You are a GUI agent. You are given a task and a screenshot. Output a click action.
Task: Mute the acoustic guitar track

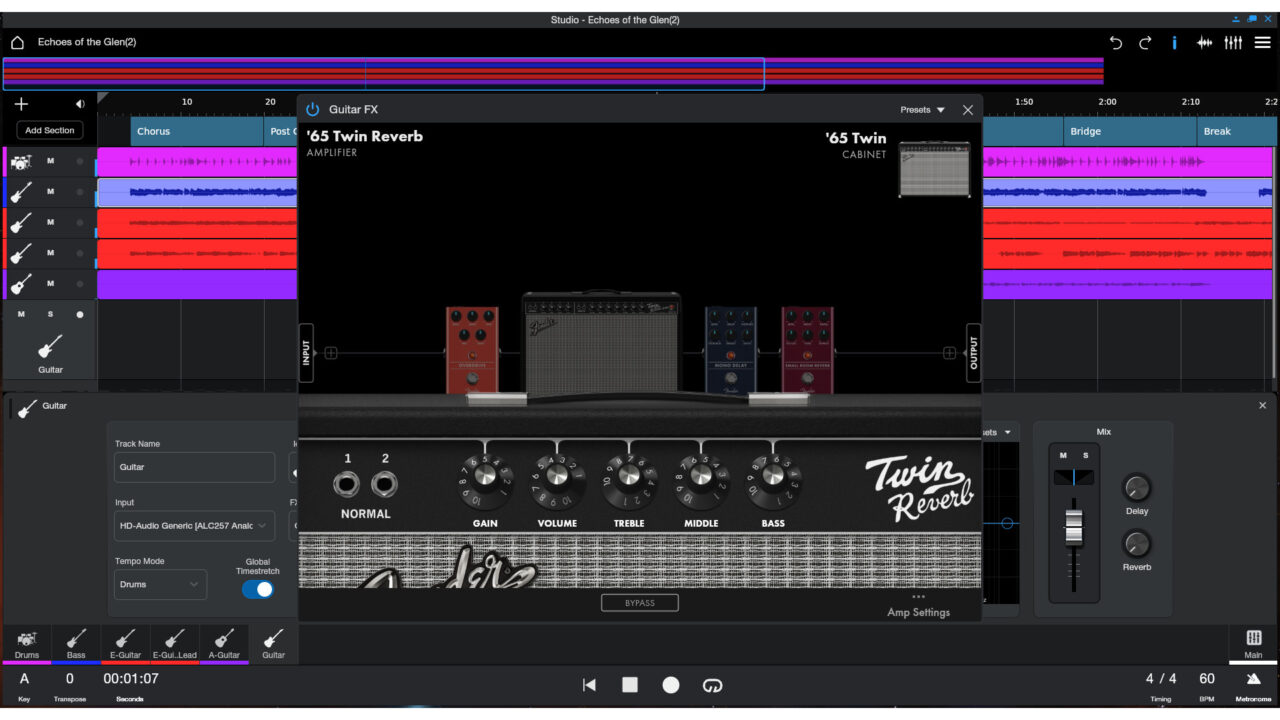(51, 284)
